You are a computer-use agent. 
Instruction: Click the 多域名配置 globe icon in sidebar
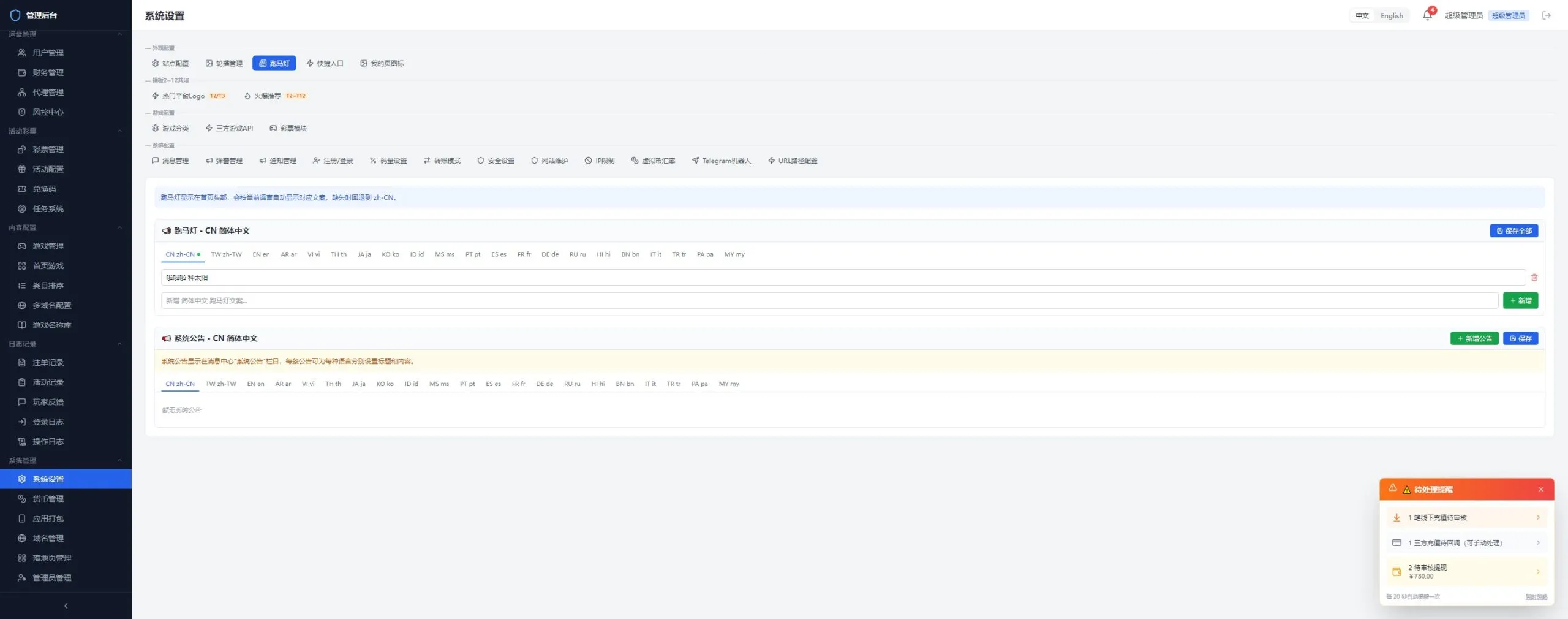pos(22,305)
